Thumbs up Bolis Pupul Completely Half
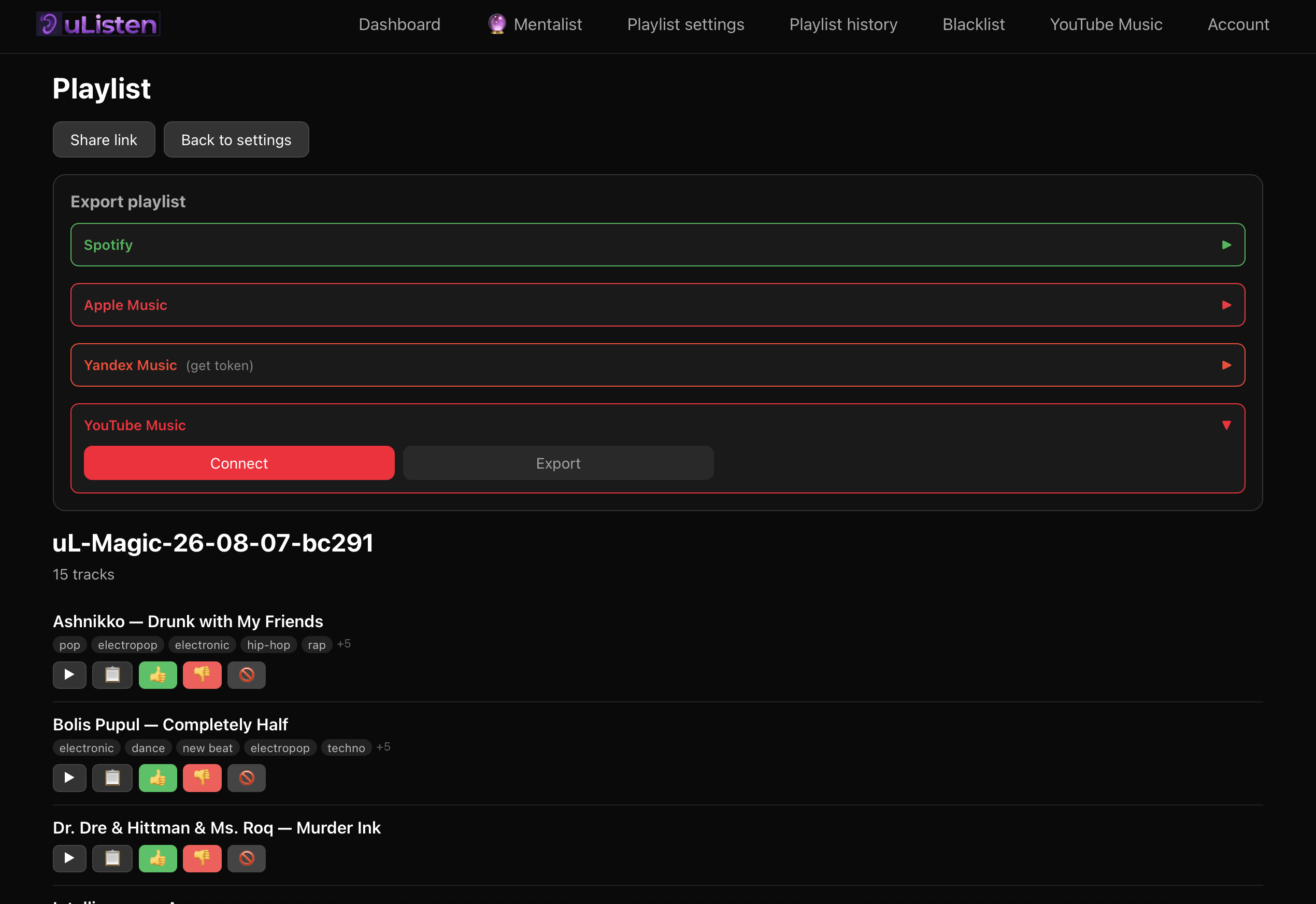1316x904 pixels. (158, 778)
